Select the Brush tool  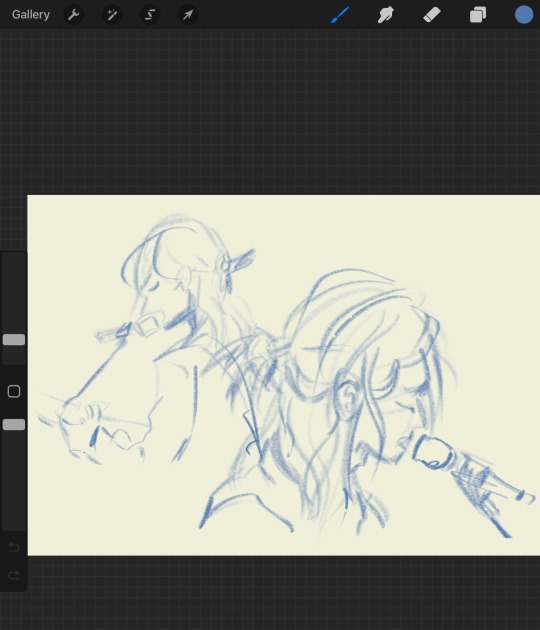pyautogui.click(x=340, y=15)
